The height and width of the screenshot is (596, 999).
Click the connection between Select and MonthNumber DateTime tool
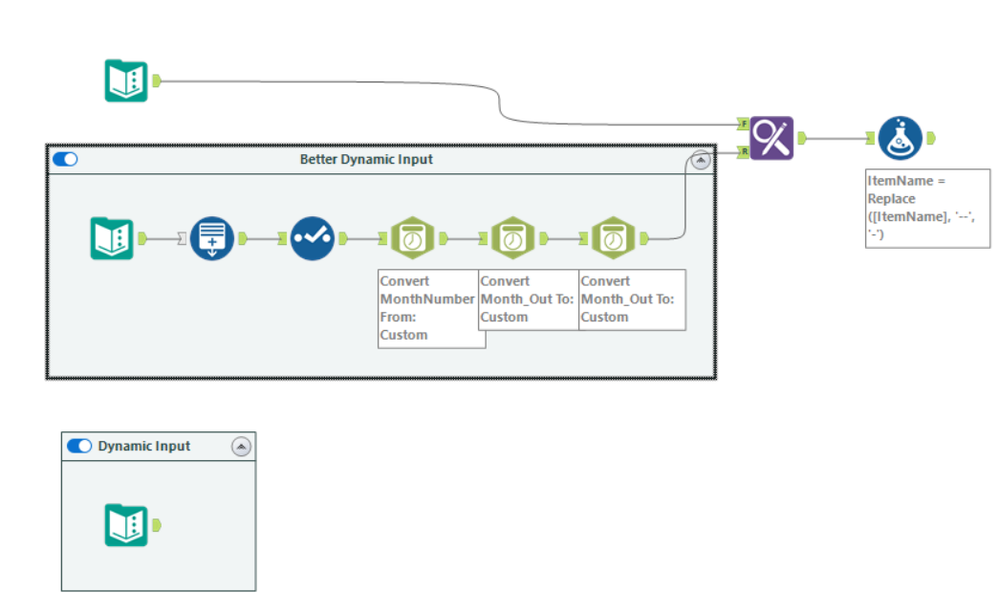pos(363,238)
